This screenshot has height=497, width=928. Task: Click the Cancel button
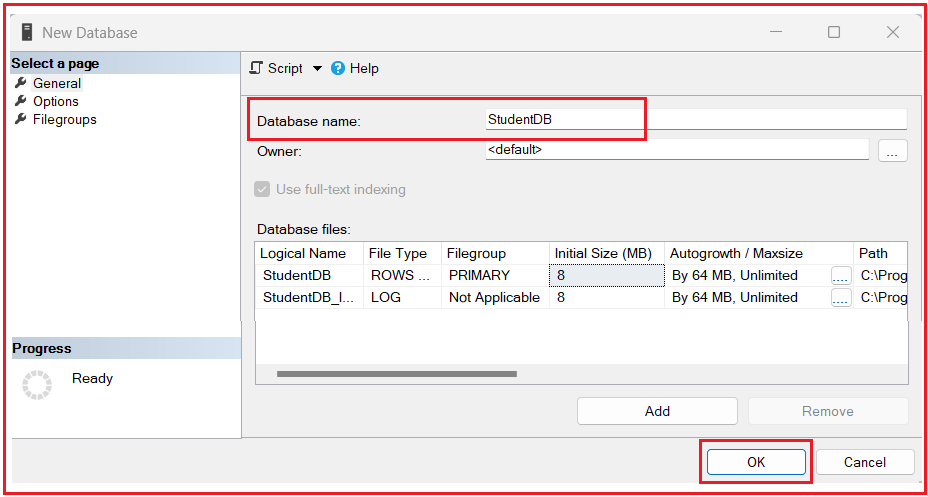point(865,462)
